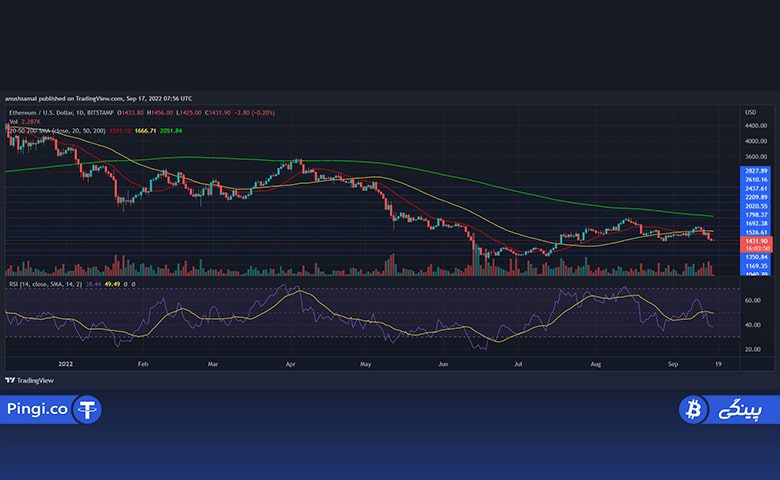Select the Vol indicator legend entry
This screenshot has height=480, width=780.
coord(25,122)
